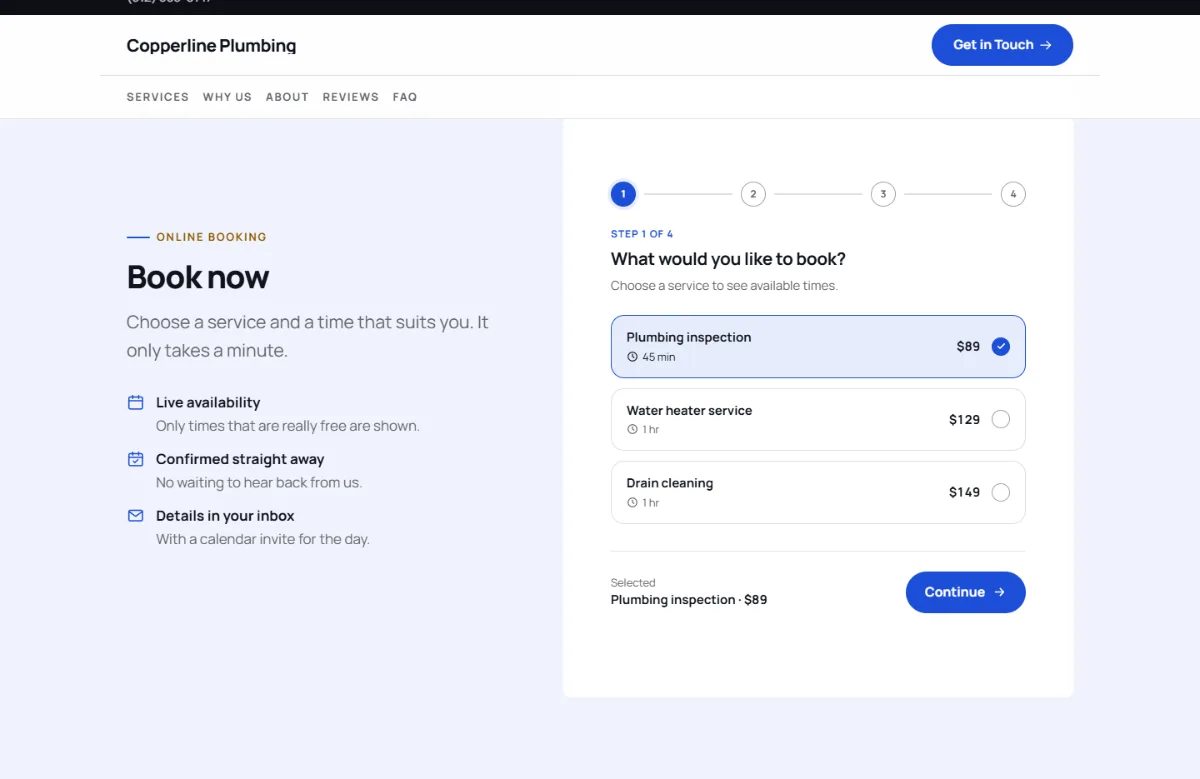
Task: Jump to the FAQ nav link
Action: tap(405, 97)
